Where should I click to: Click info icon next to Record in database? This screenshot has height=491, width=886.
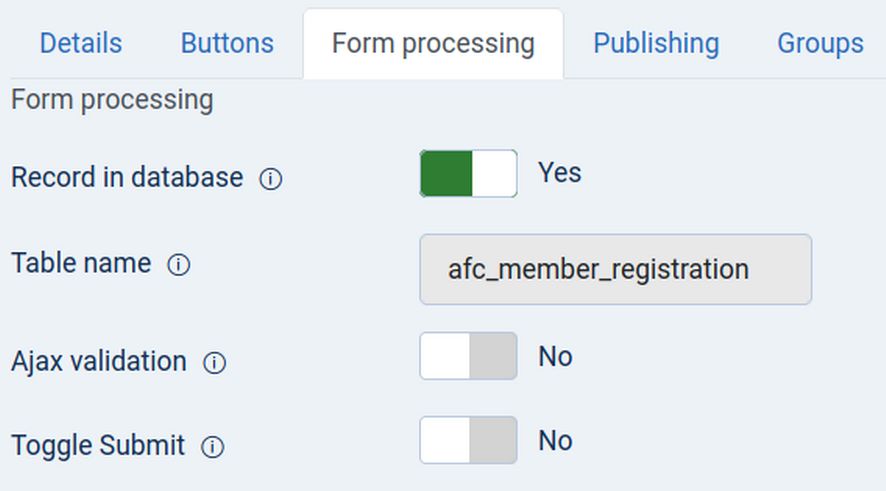click(271, 179)
